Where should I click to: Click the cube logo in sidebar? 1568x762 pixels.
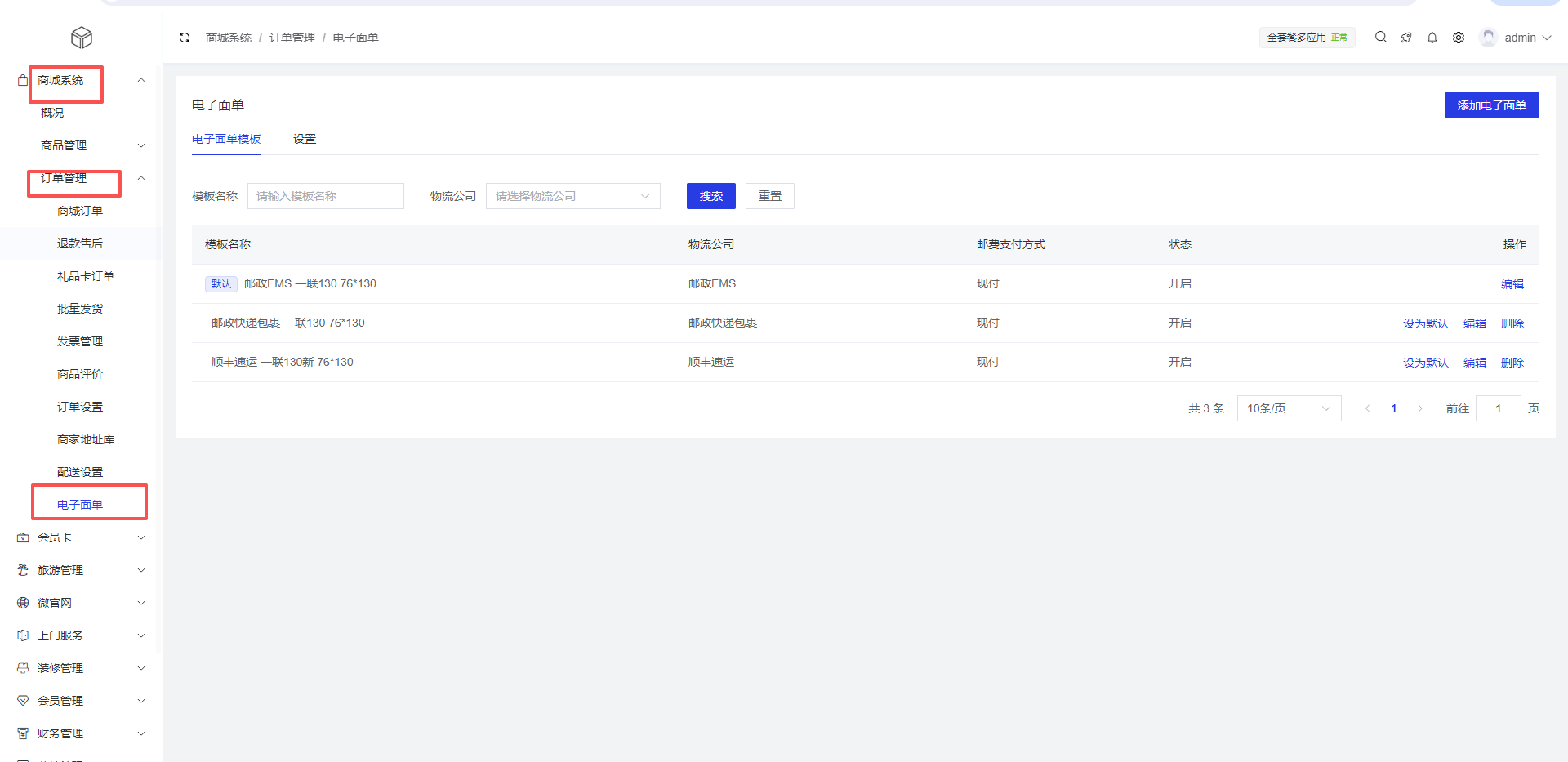click(x=82, y=38)
